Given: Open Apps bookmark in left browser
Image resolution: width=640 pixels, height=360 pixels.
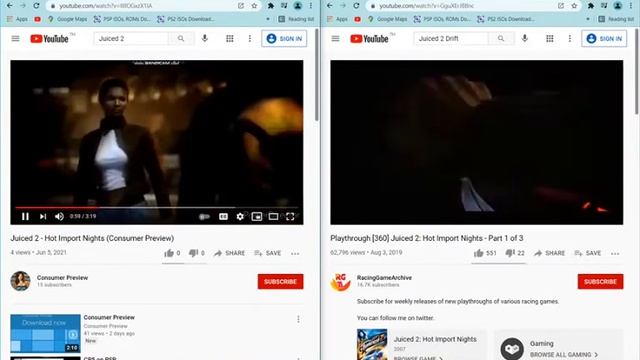Looking at the screenshot, I should pos(17,19).
